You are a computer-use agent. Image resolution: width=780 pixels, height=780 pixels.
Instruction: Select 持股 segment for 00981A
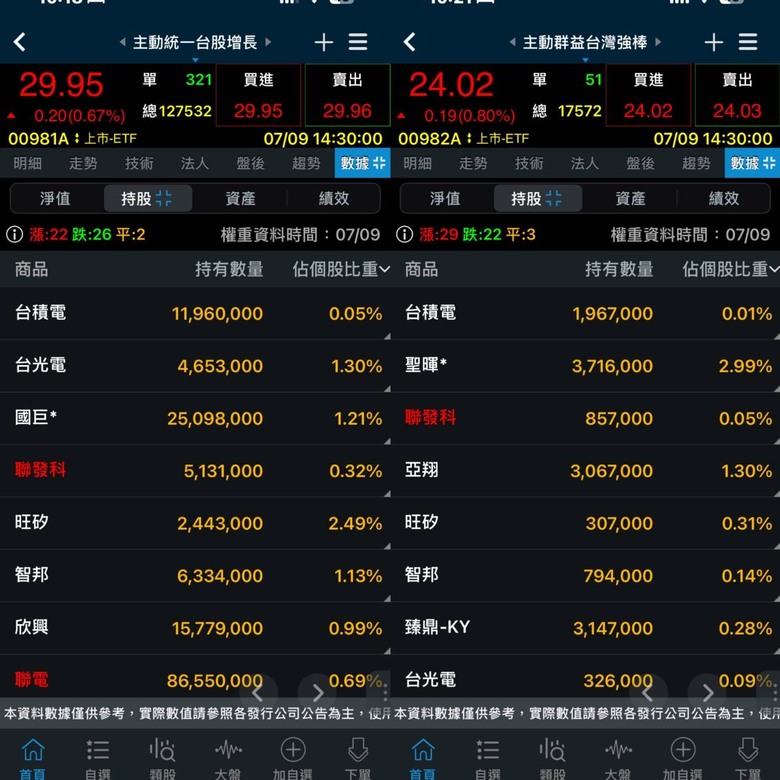pos(148,198)
